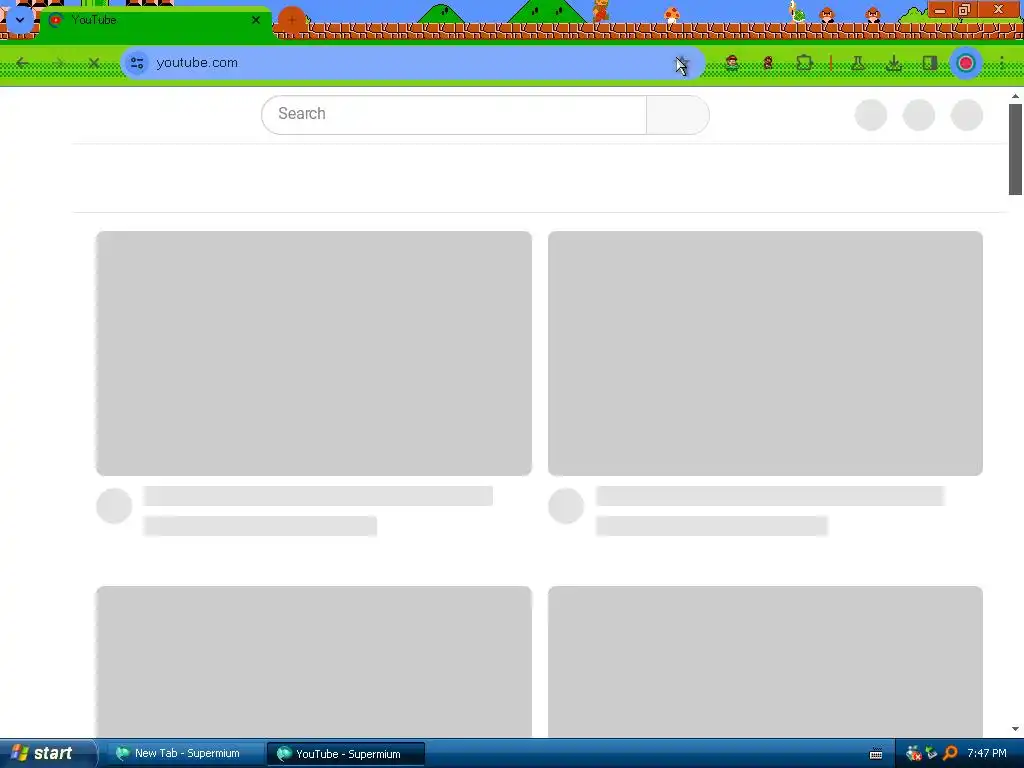The width and height of the screenshot is (1024, 768).
Task: Open the on-screen keyboard taskbar icon
Action: click(x=876, y=754)
